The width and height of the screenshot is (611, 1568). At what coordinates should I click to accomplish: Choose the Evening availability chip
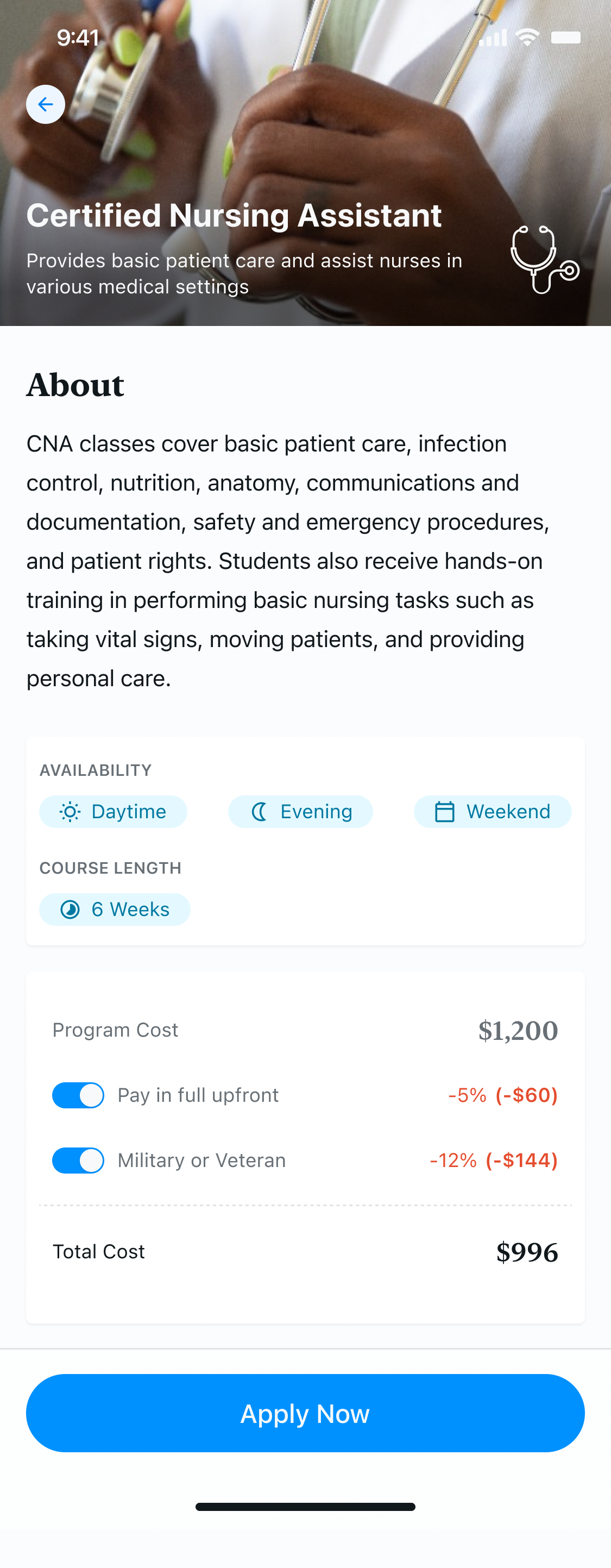pyautogui.click(x=301, y=811)
